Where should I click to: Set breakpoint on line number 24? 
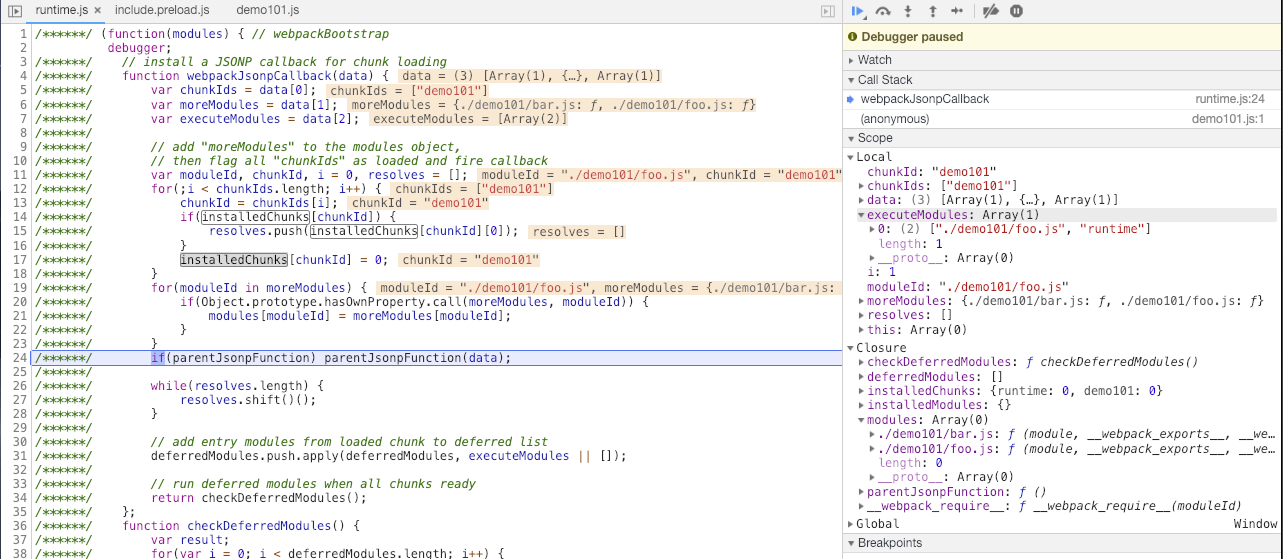click(x=19, y=357)
